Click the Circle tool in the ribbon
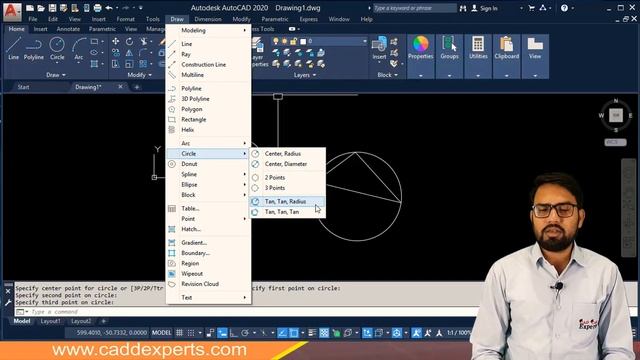The image size is (640, 360). [x=57, y=49]
